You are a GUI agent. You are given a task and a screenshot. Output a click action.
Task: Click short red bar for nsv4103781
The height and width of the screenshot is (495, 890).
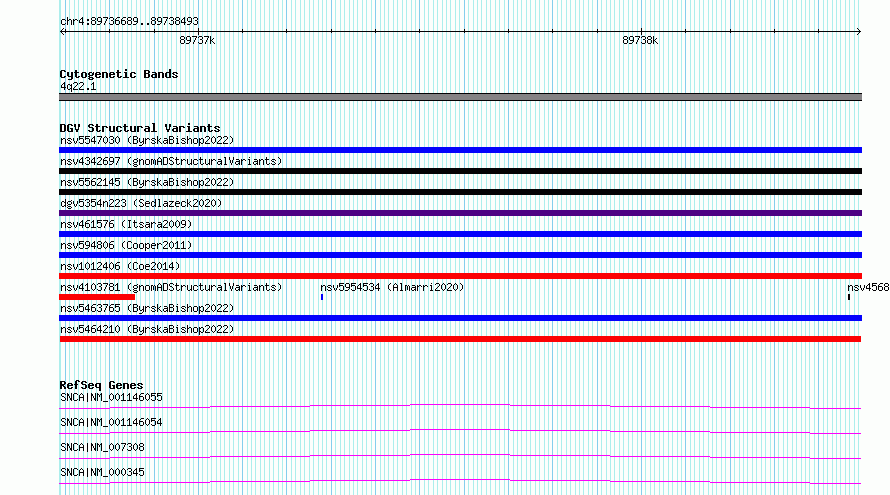pos(97,297)
